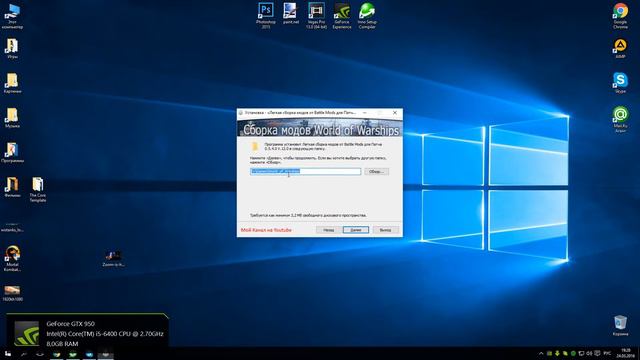This screenshot has height=360, width=640.
Task: Click the 'Далее' next button
Action: [x=356, y=230]
